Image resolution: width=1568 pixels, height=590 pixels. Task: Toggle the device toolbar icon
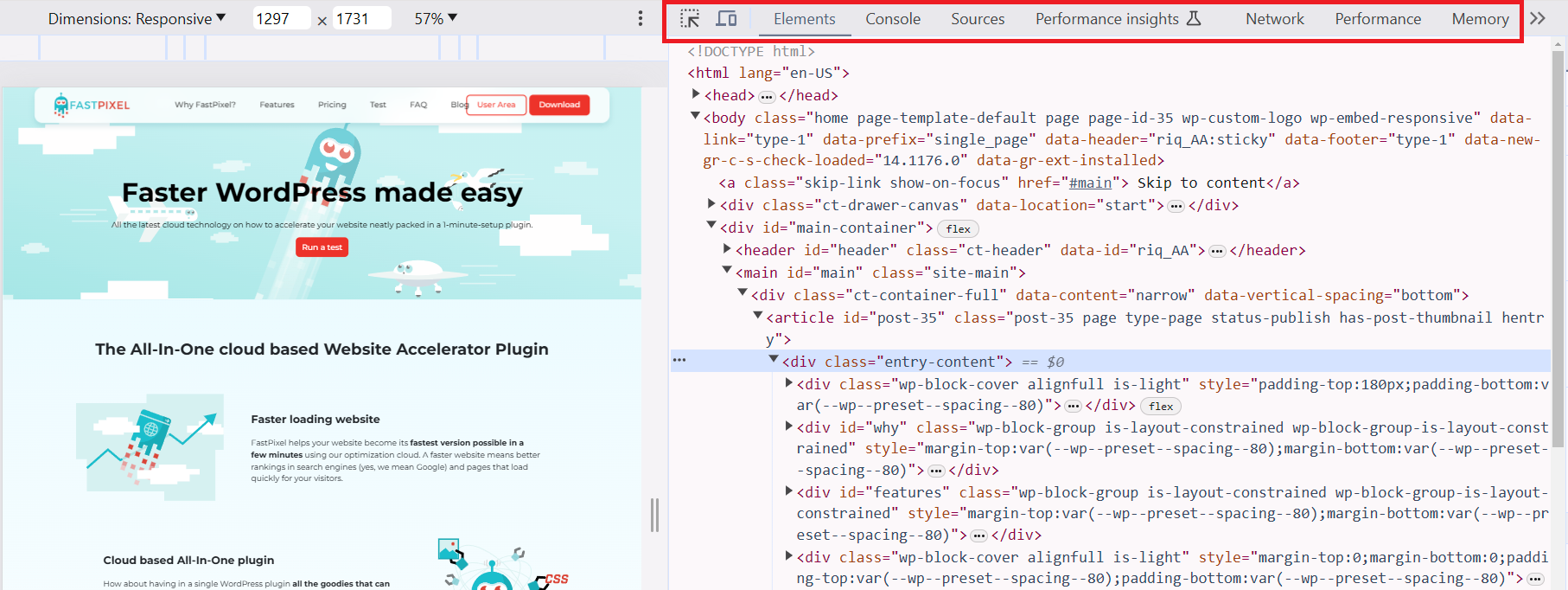pos(727,18)
